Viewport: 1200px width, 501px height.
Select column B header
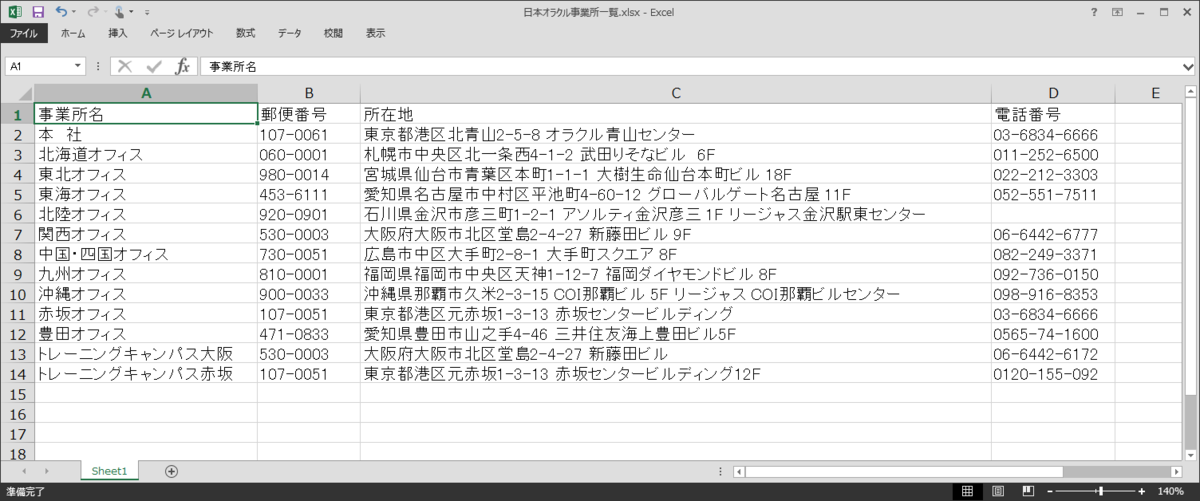point(309,93)
